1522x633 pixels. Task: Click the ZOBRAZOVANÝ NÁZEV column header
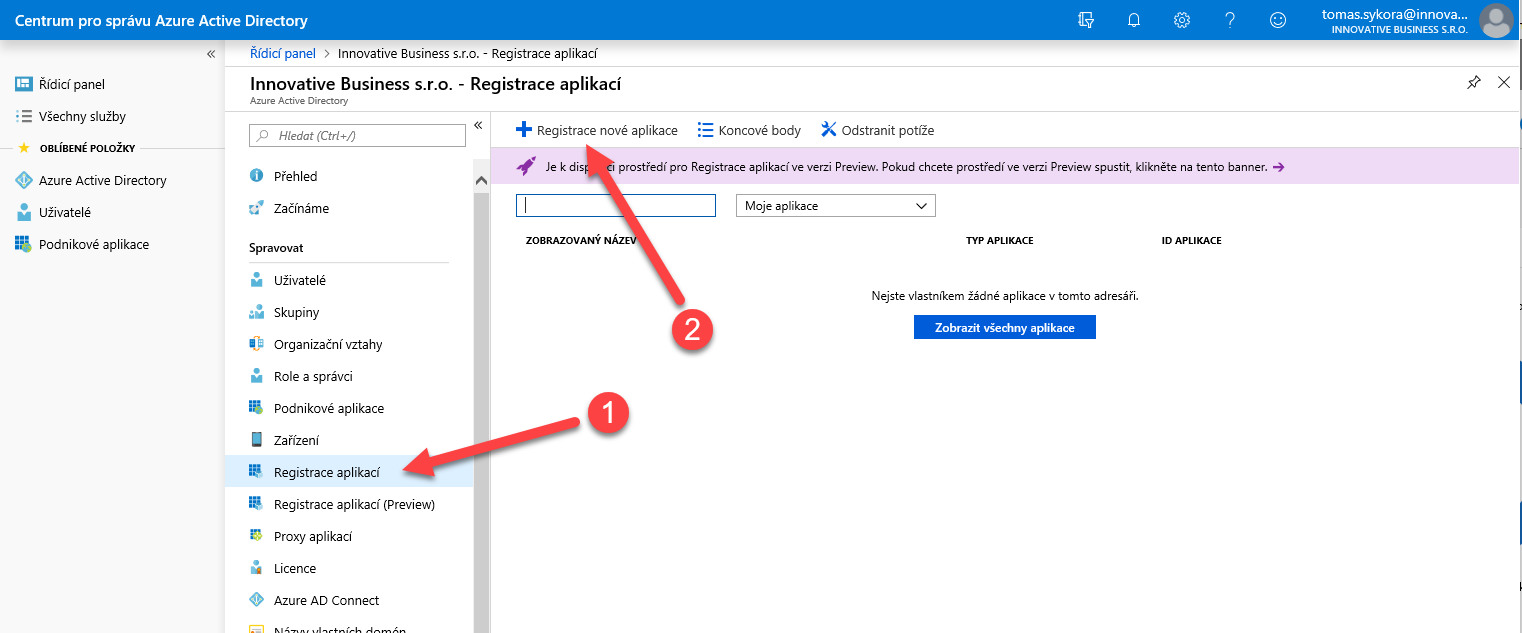581,241
